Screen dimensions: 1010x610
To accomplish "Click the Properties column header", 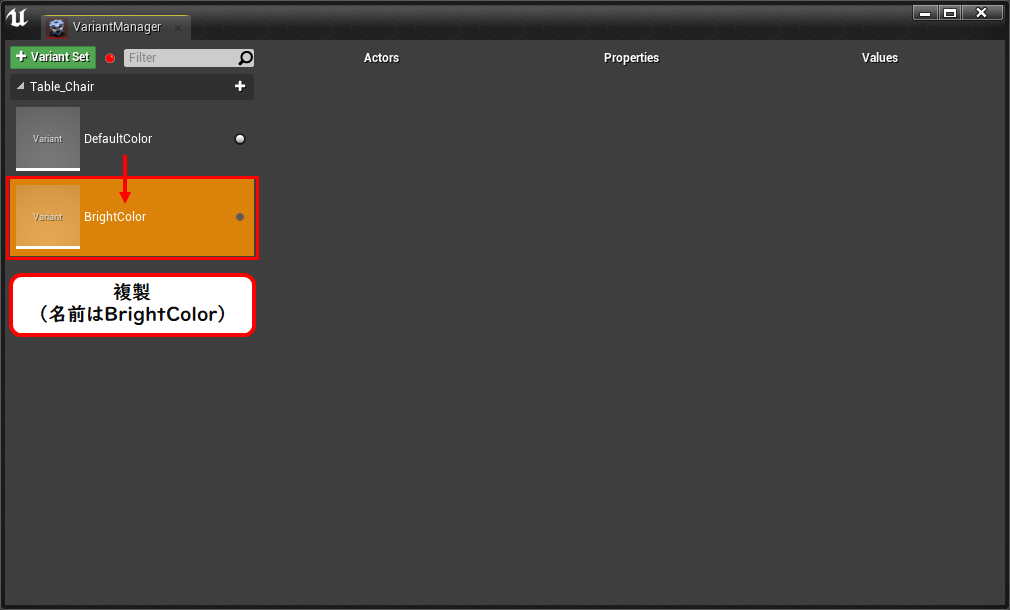I will coord(631,58).
